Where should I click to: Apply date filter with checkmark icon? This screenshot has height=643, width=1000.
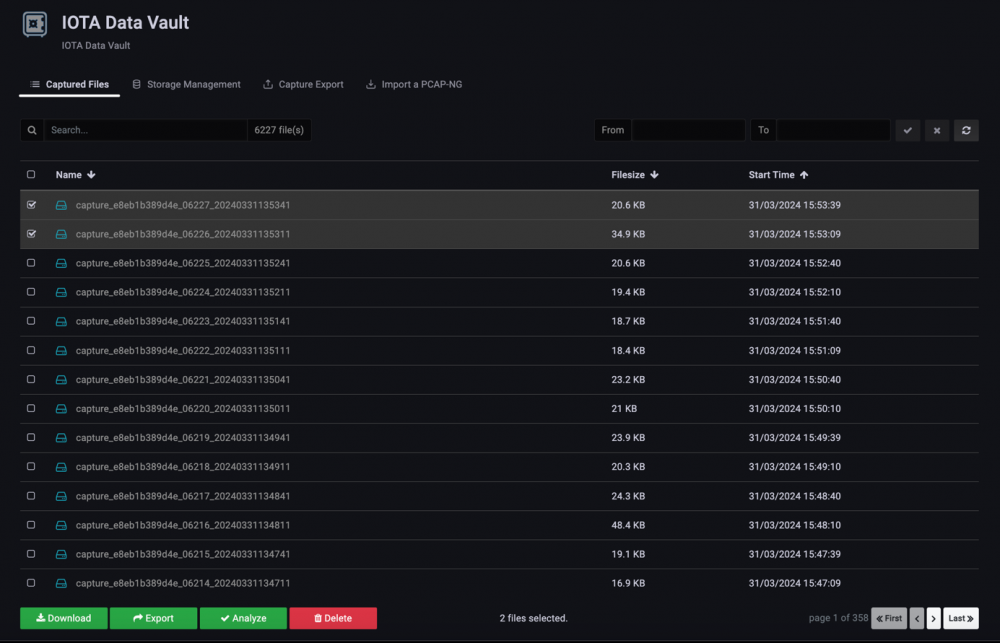[907, 130]
